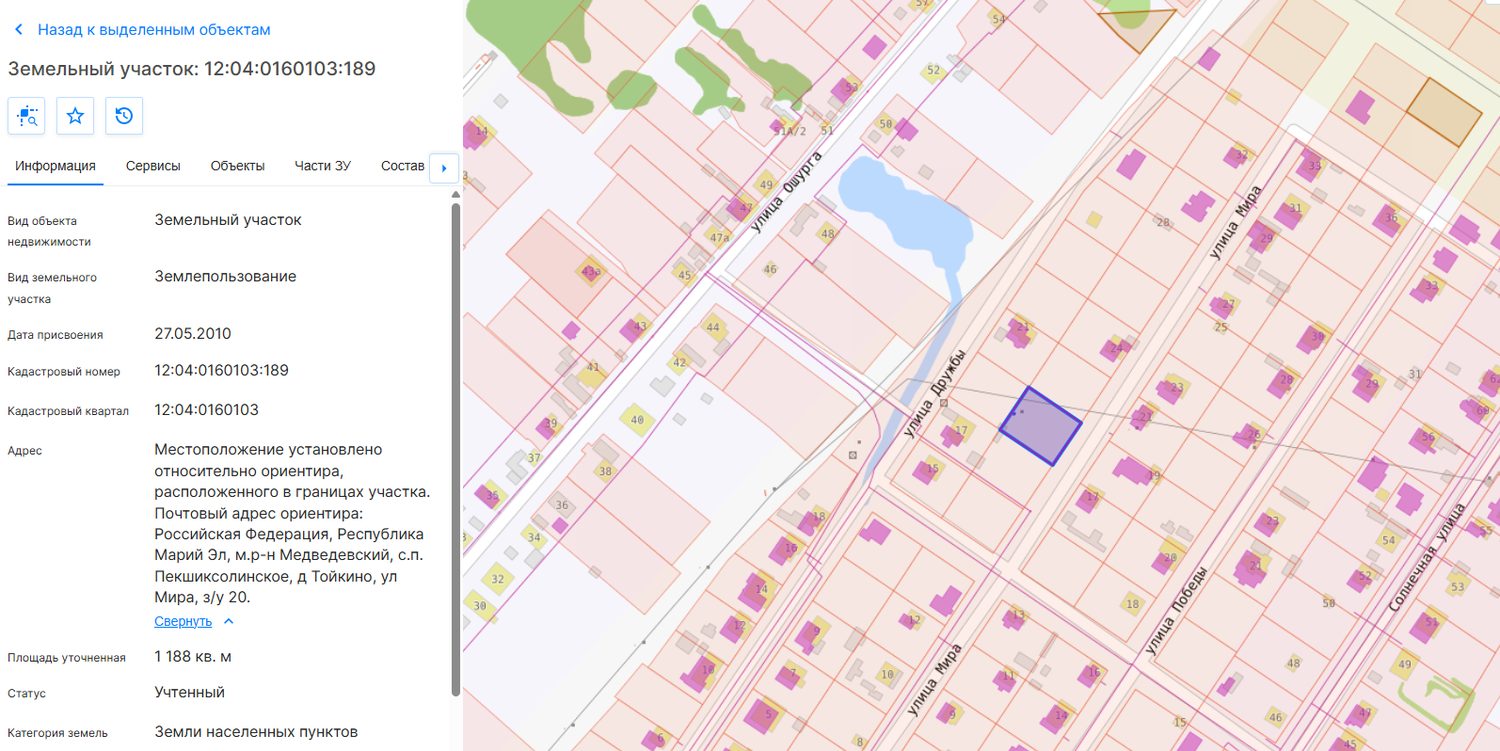
Task: Collapse the address with Свернуть link
Action: pos(183,621)
